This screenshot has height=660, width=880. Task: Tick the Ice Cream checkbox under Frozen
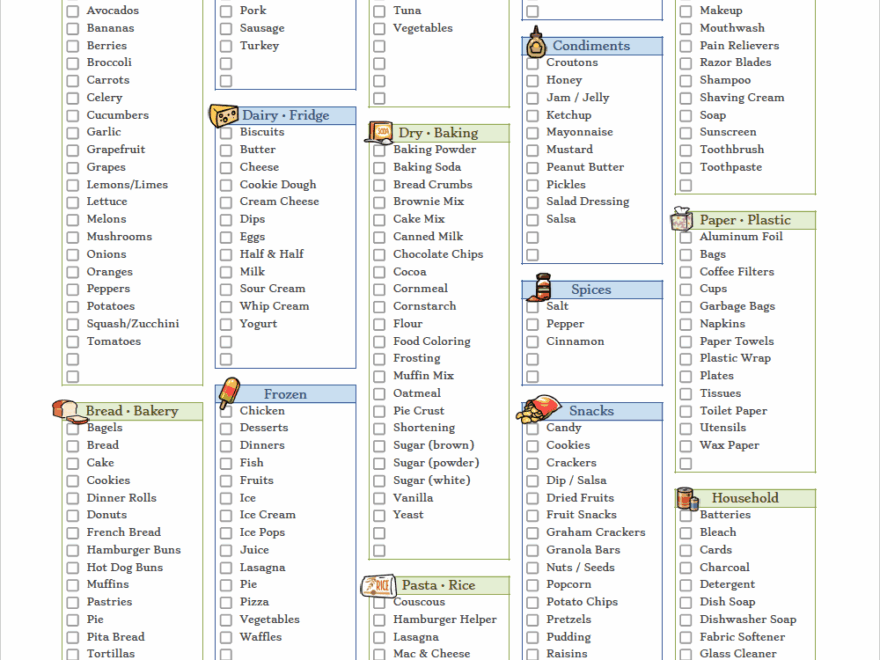pos(225,514)
